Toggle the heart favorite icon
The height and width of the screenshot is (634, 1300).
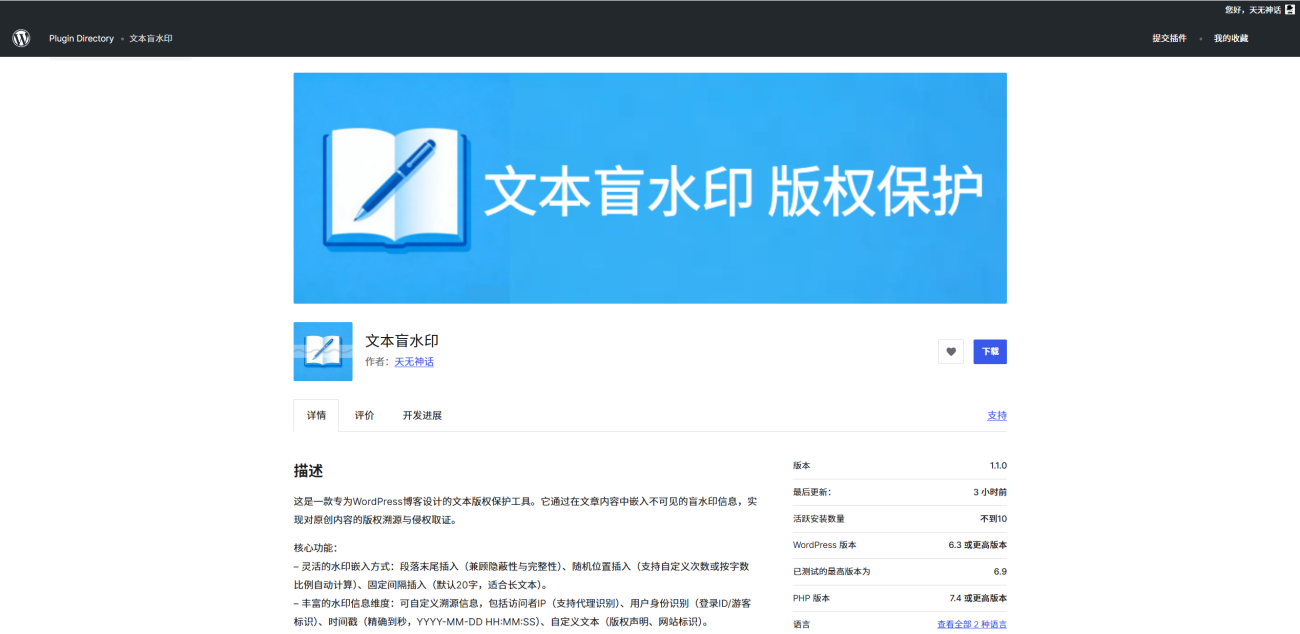(x=950, y=351)
